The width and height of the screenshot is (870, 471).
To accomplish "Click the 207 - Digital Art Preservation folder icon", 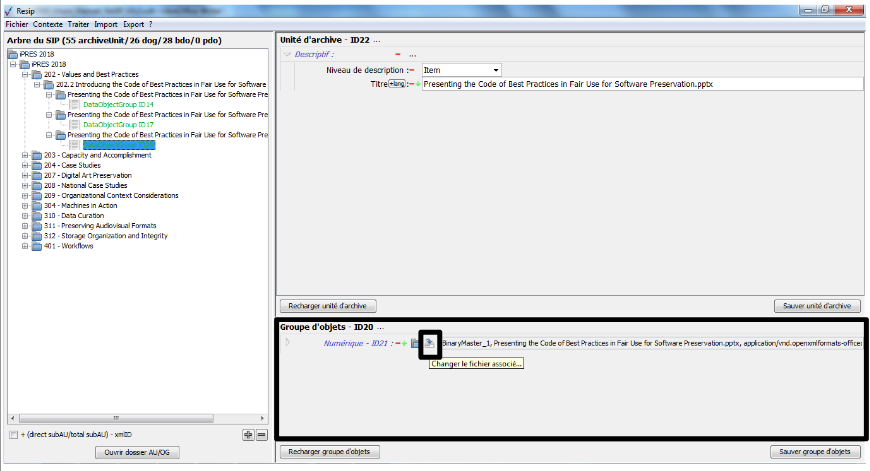I will 36,175.
